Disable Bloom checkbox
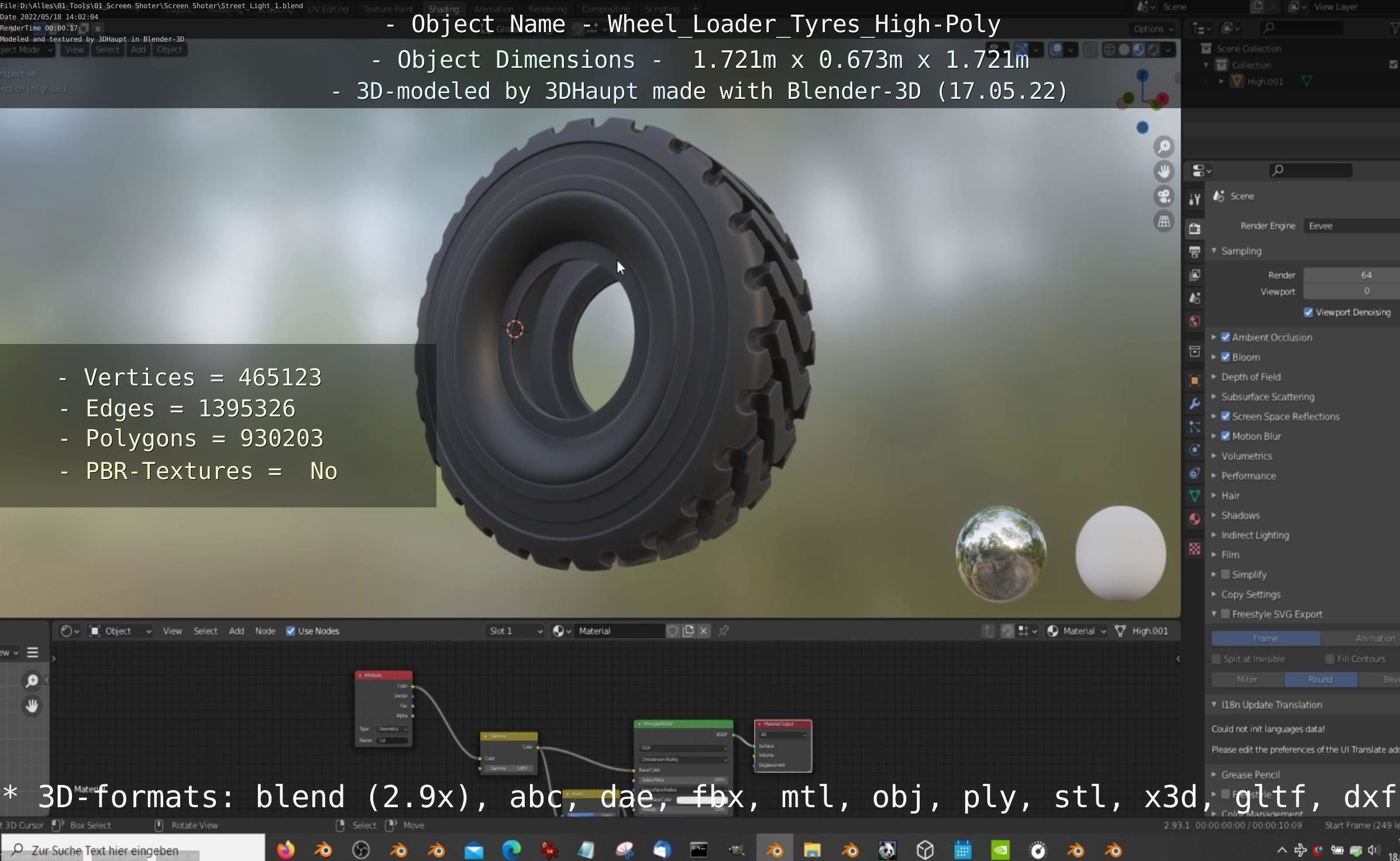Image resolution: width=1400 pixels, height=861 pixels. (x=1226, y=357)
